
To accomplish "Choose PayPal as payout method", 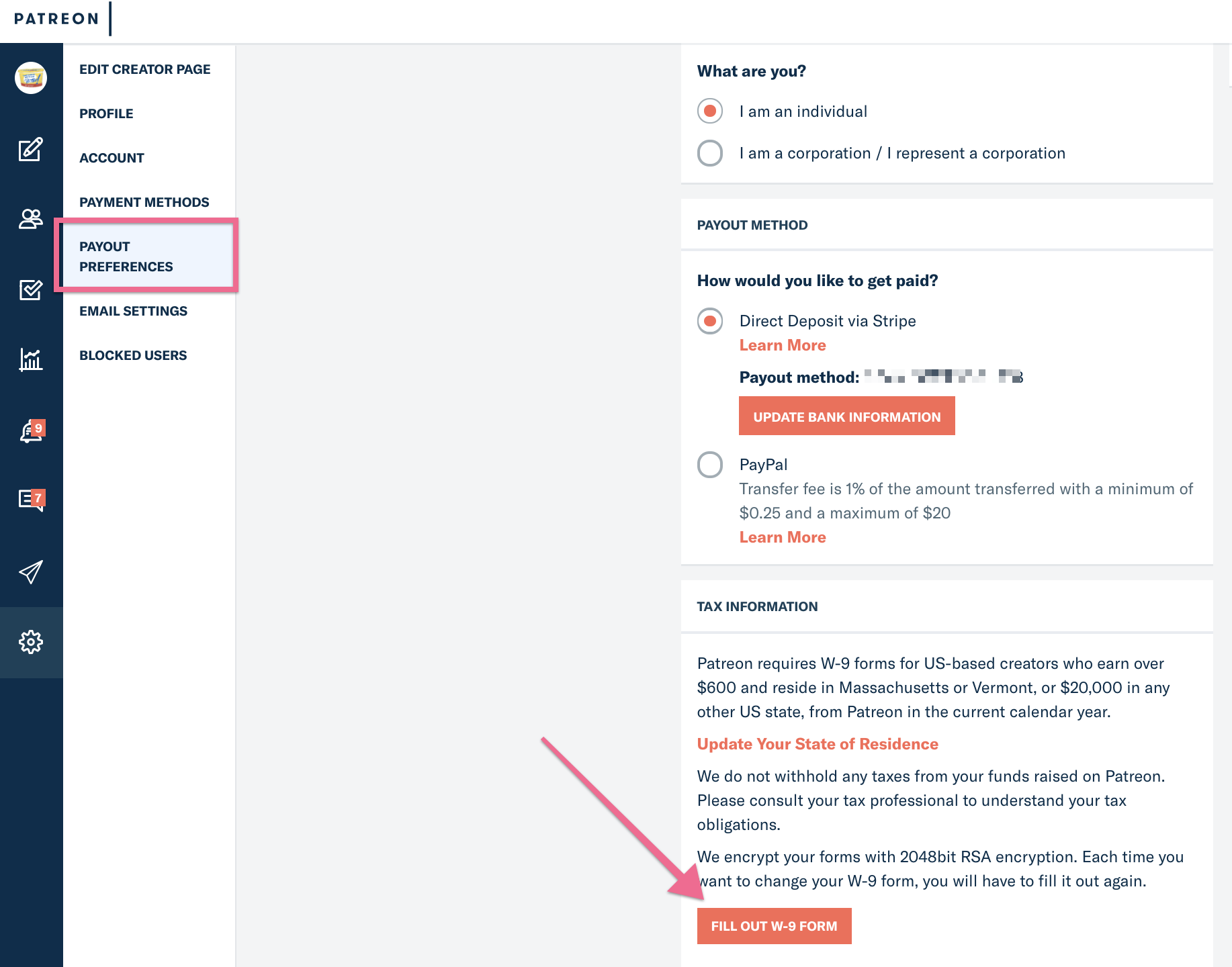I will (x=710, y=465).
